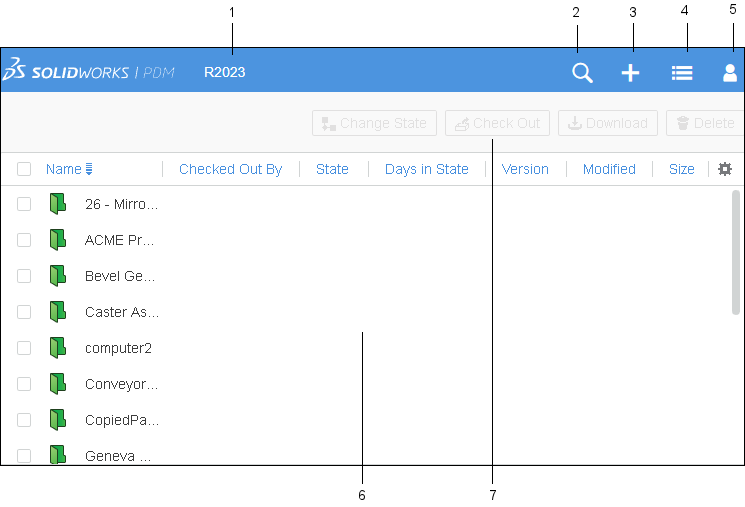The width and height of the screenshot is (745, 507).
Task: Open the Conveyor... folder row
Action: point(121,384)
